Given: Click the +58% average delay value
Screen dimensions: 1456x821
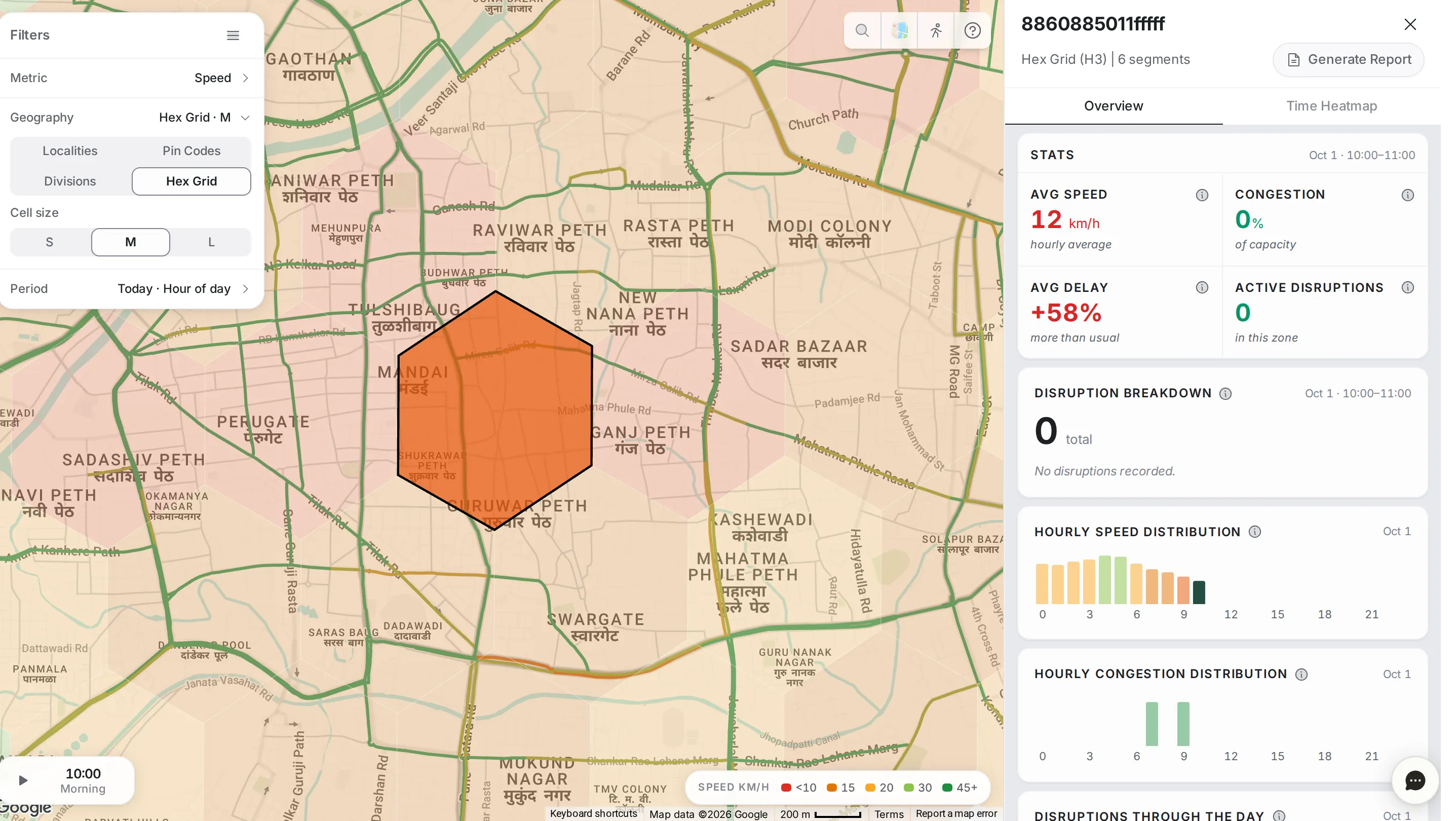Looking at the screenshot, I should (1065, 313).
